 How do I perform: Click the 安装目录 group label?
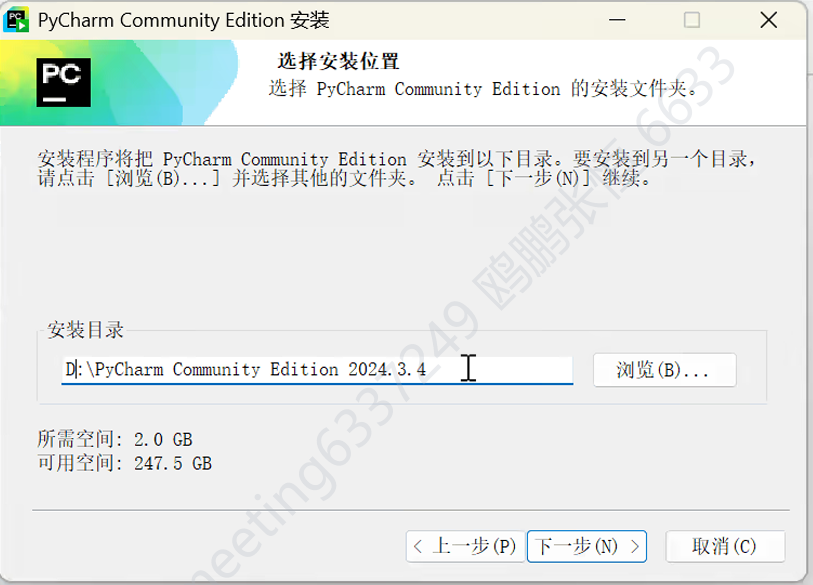pos(86,330)
